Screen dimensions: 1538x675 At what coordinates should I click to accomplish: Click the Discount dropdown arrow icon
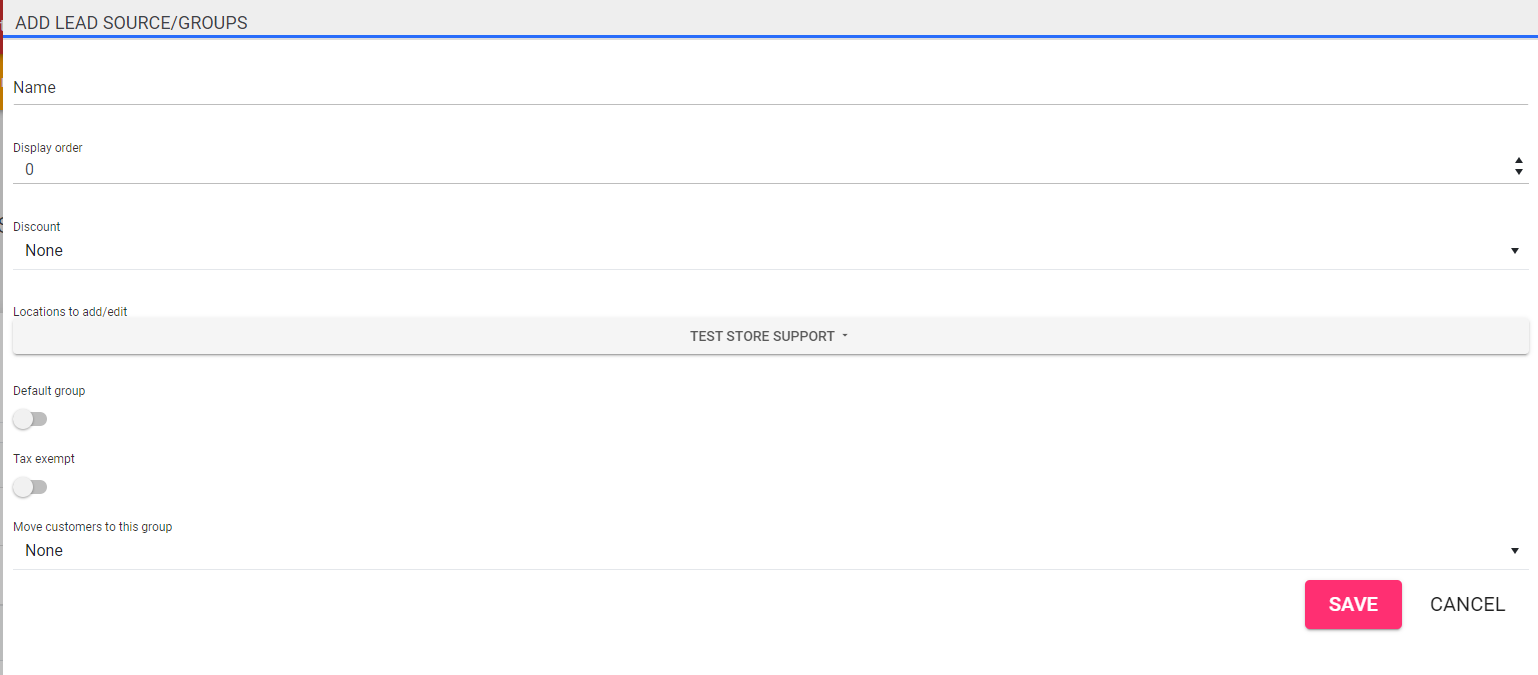[1515, 251]
